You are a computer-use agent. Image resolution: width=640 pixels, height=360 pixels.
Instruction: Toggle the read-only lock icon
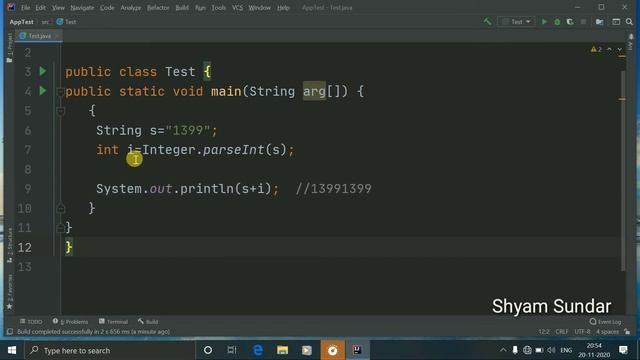627,332
